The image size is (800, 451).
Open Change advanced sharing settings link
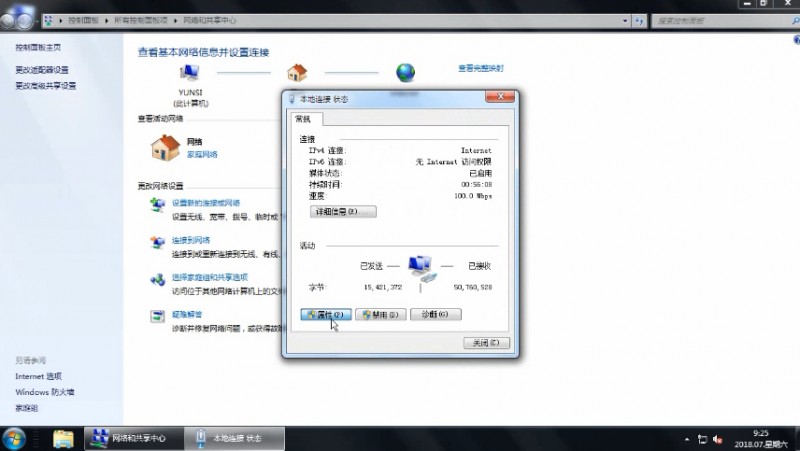click(x=45, y=86)
